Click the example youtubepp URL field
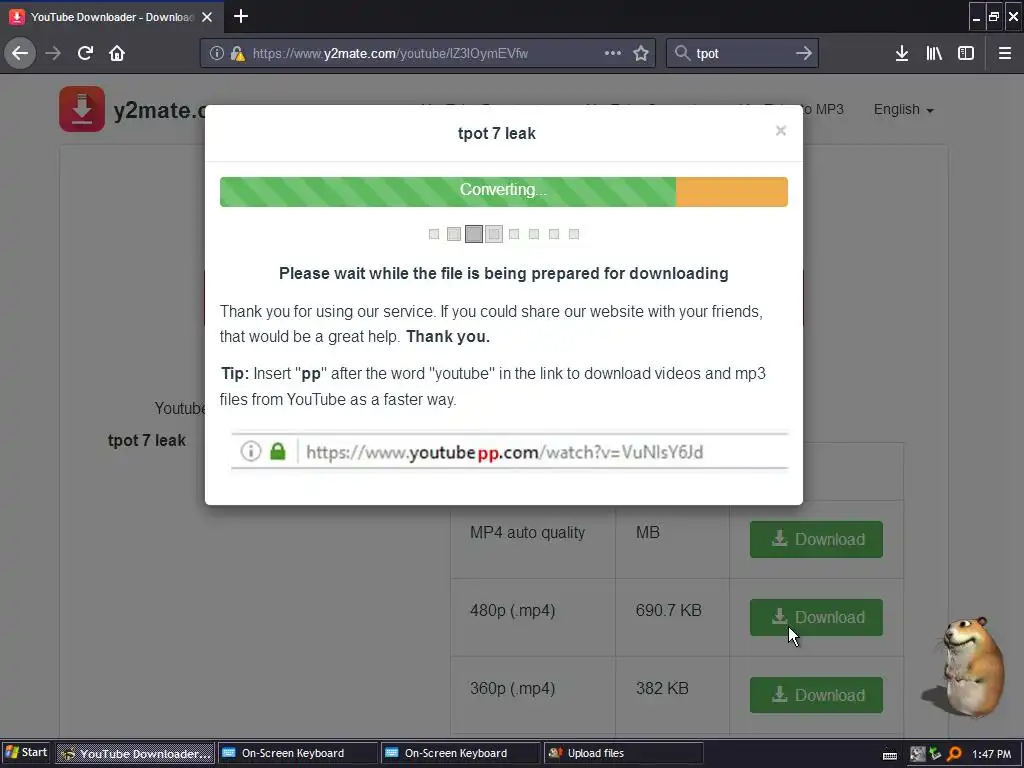Screen dimensions: 1024x768 tap(509, 451)
